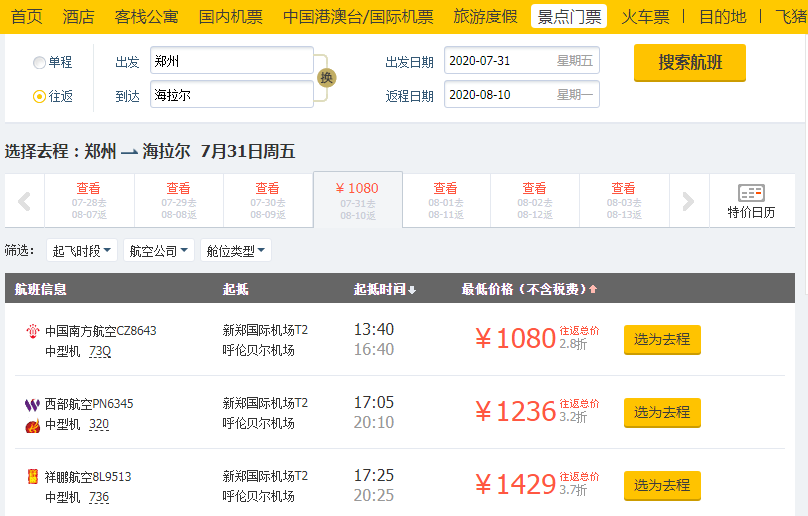This screenshot has width=808, height=516.
Task: Select the 08-01 departure date cell
Action: point(445,201)
